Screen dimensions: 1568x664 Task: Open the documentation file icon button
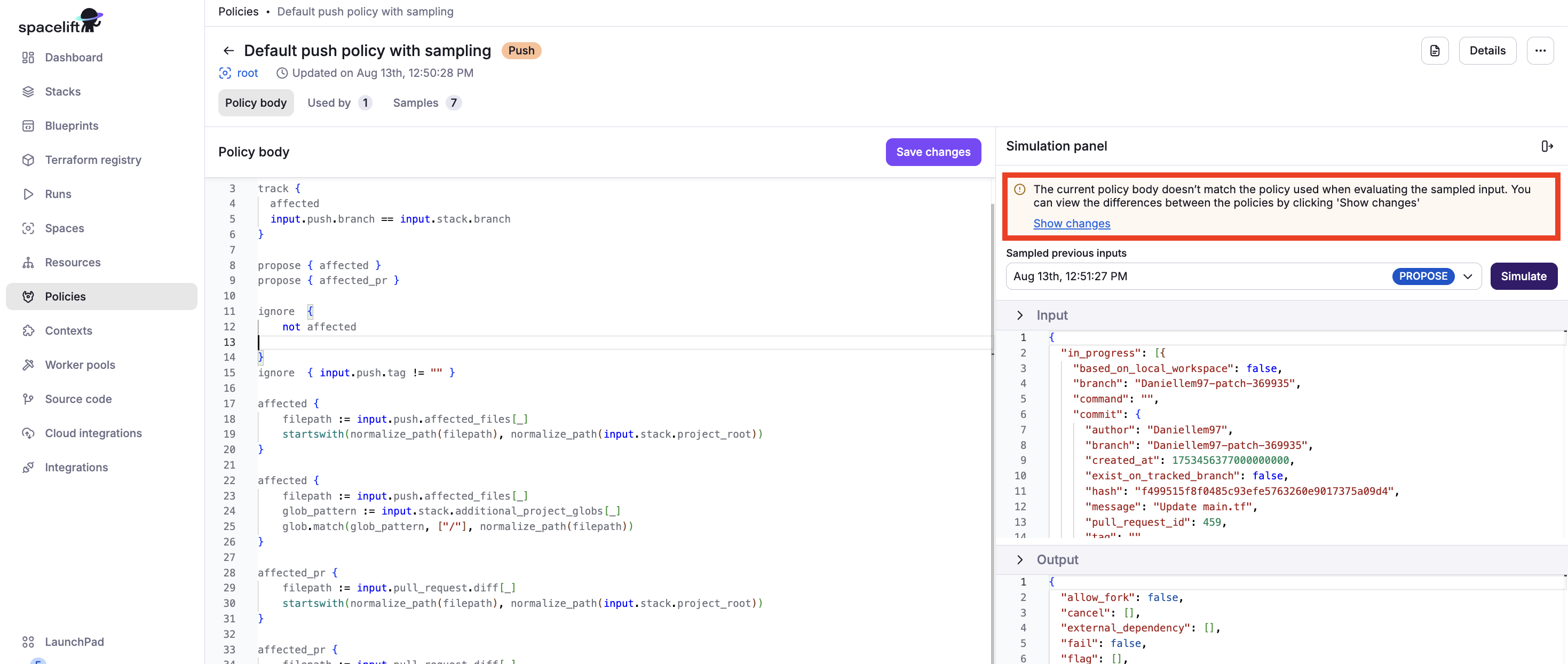click(1434, 51)
